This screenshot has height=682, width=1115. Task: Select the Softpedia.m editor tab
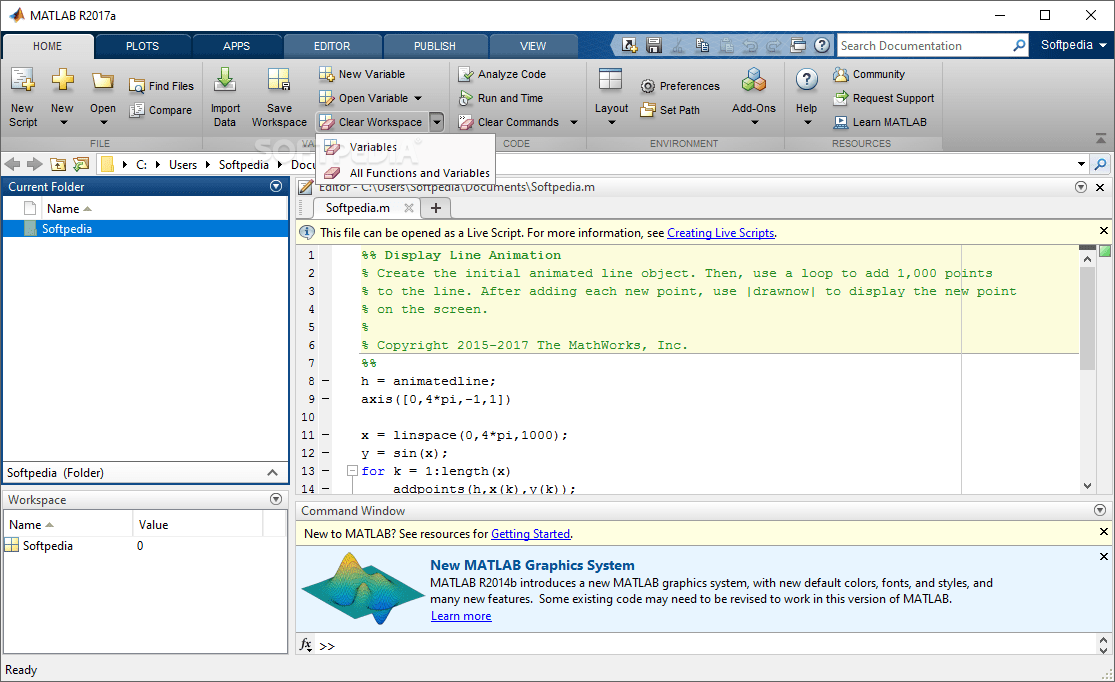[x=358, y=208]
